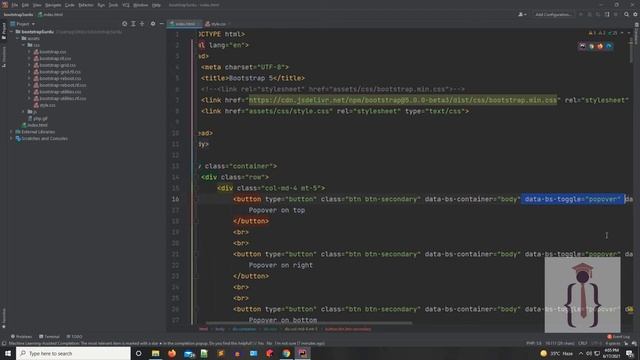Preview page in Chrome browser icon
Image resolution: width=640 pixels, height=360 pixels.
coord(591,46)
